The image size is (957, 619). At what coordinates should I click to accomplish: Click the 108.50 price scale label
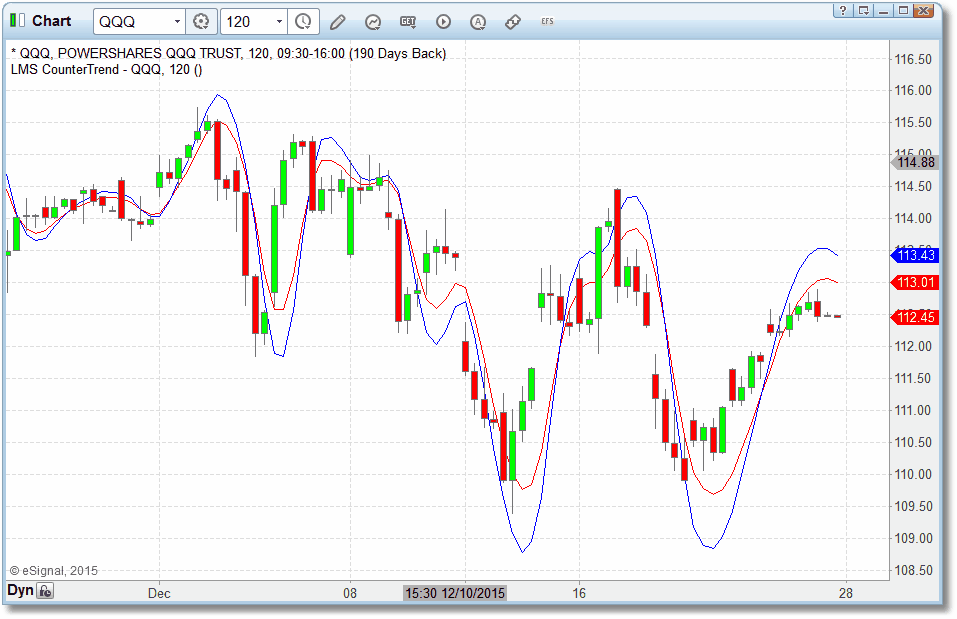tap(913, 571)
